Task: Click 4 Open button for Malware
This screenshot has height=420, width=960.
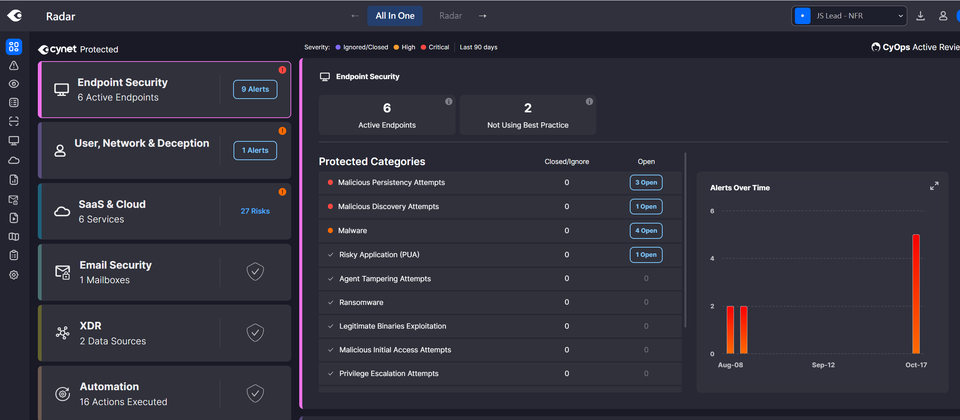Action: point(645,231)
